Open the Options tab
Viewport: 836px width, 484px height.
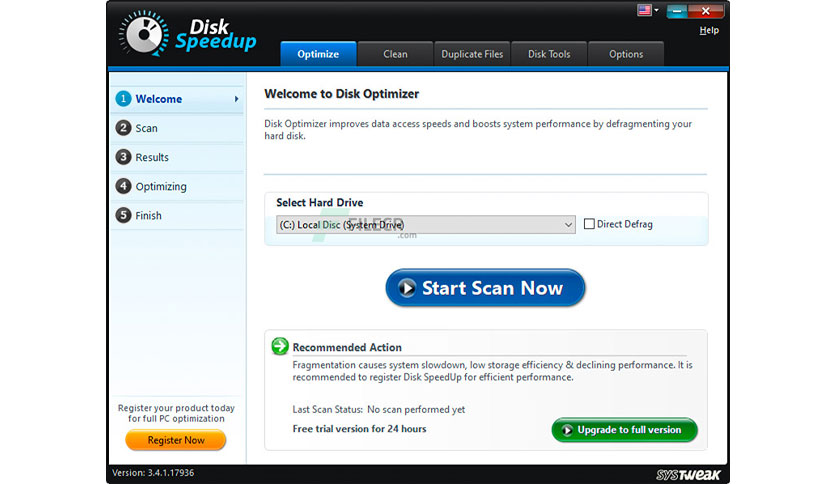coord(626,54)
